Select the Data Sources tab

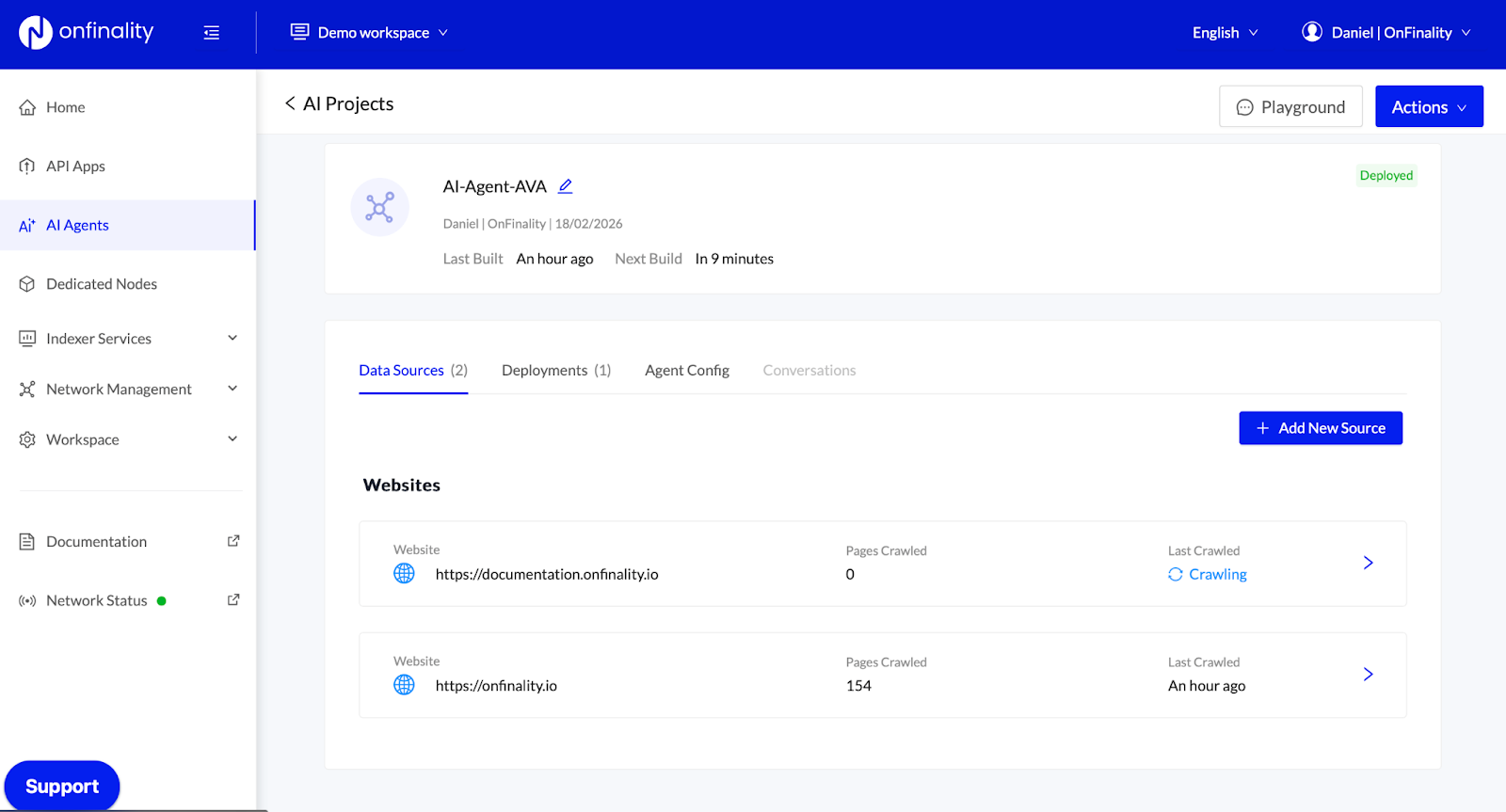coord(413,371)
